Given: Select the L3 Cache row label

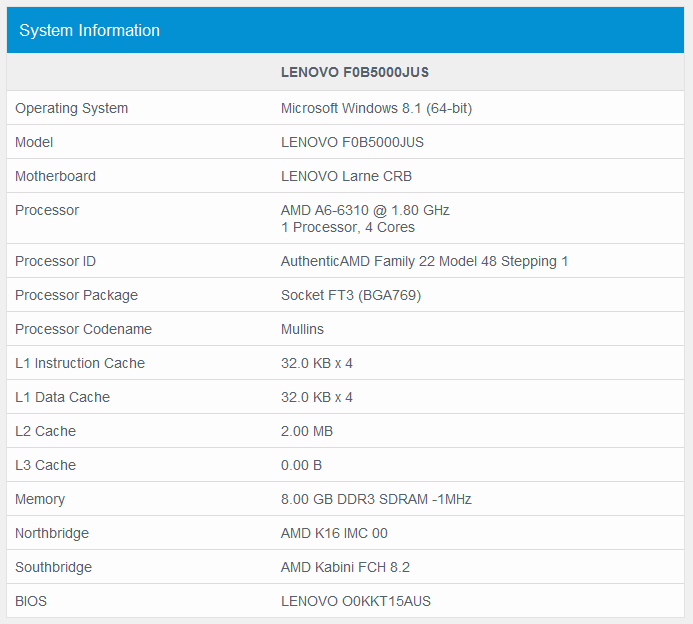Looking at the screenshot, I should [46, 465].
